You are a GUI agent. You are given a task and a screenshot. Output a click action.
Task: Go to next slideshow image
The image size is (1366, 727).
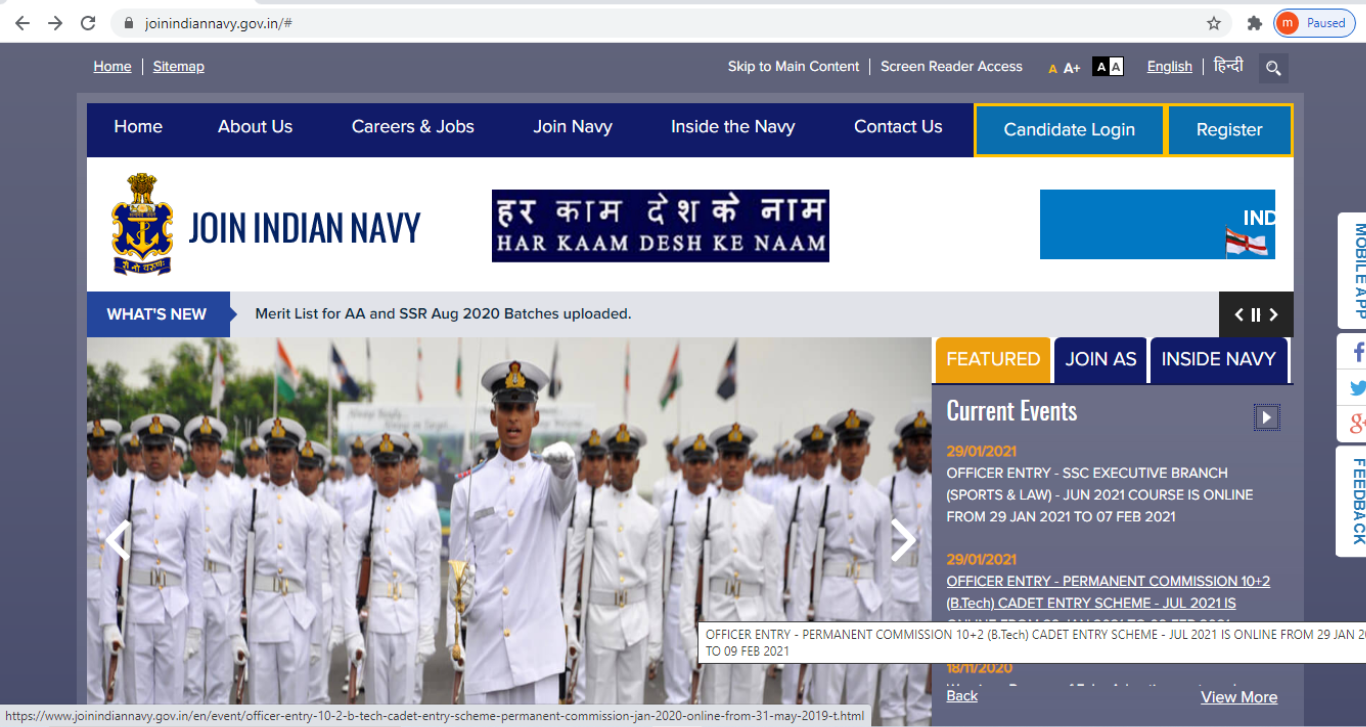pyautogui.click(x=903, y=540)
